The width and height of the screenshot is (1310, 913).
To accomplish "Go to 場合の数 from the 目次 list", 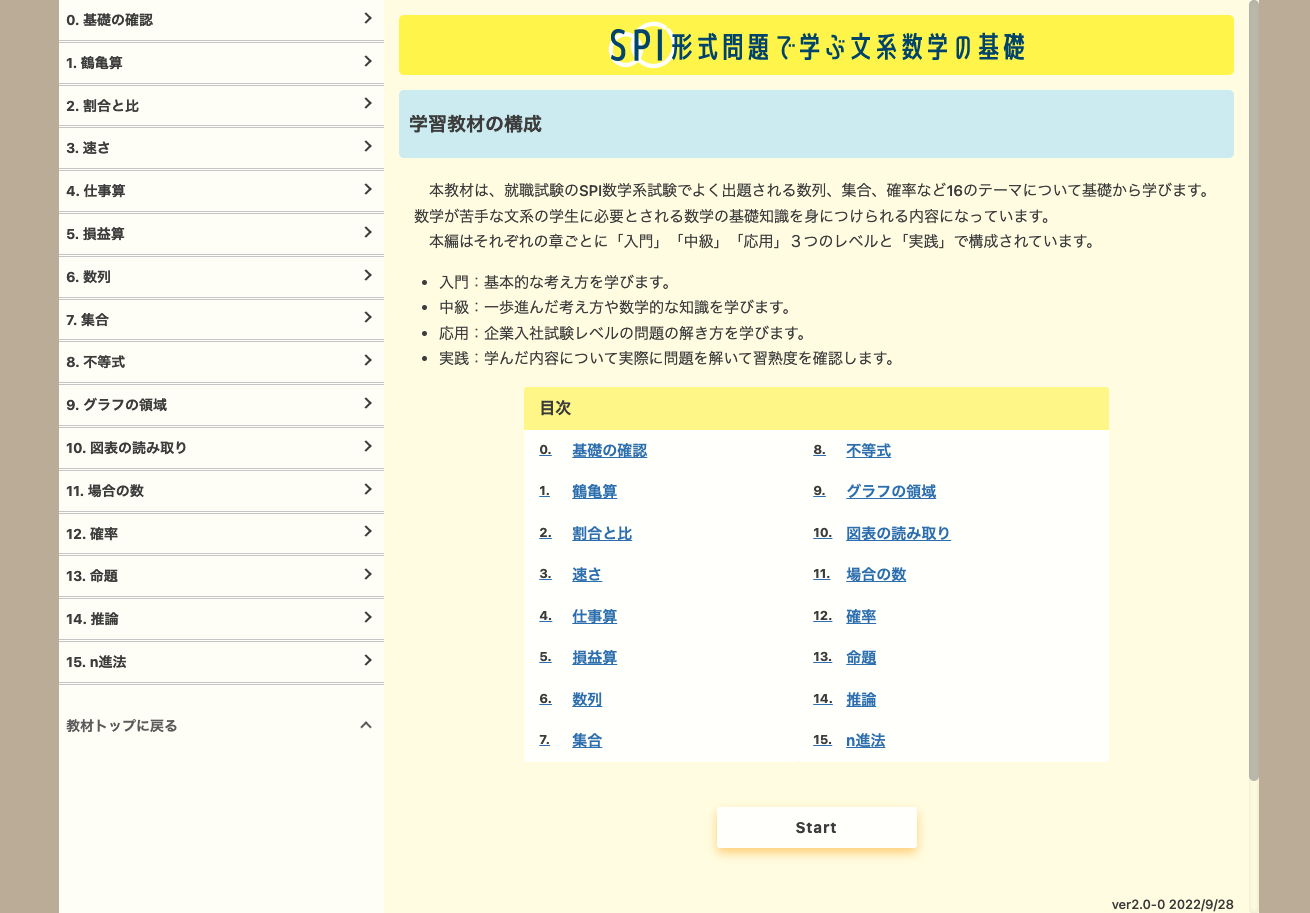I will click(x=876, y=575).
